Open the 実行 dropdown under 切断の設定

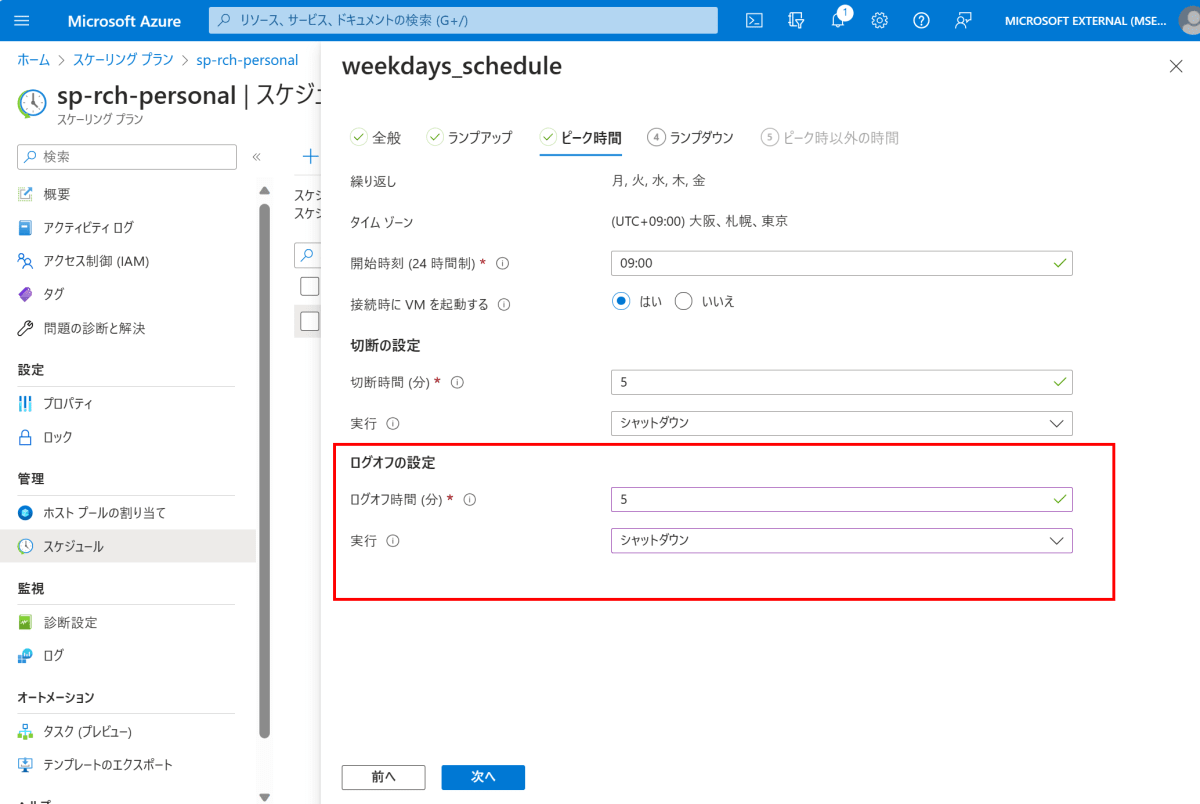click(x=841, y=423)
